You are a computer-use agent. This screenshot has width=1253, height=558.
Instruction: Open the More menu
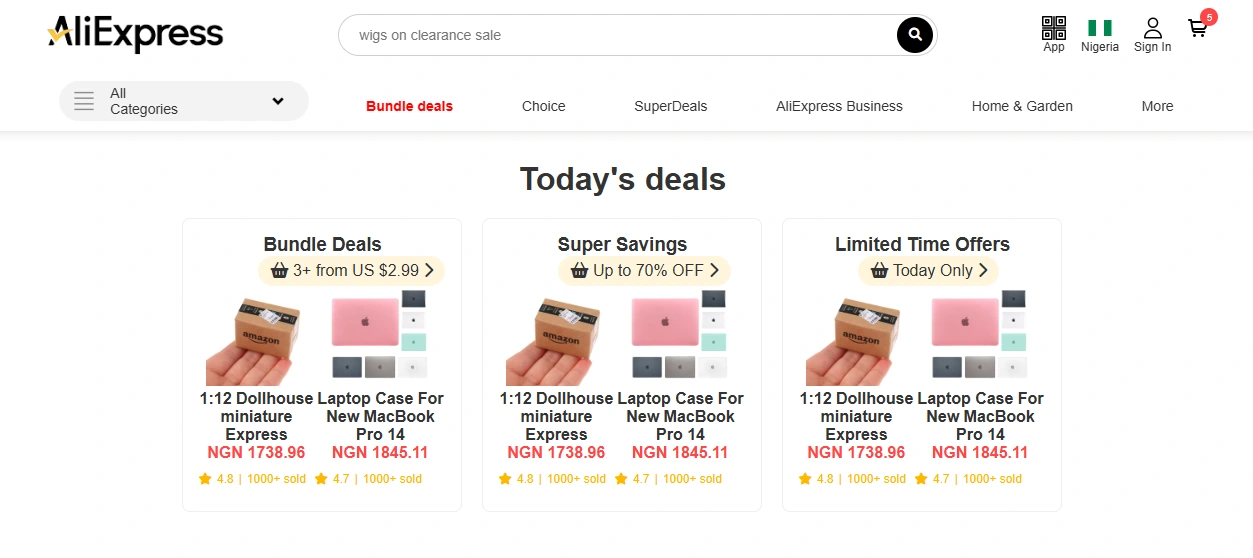coord(1157,106)
